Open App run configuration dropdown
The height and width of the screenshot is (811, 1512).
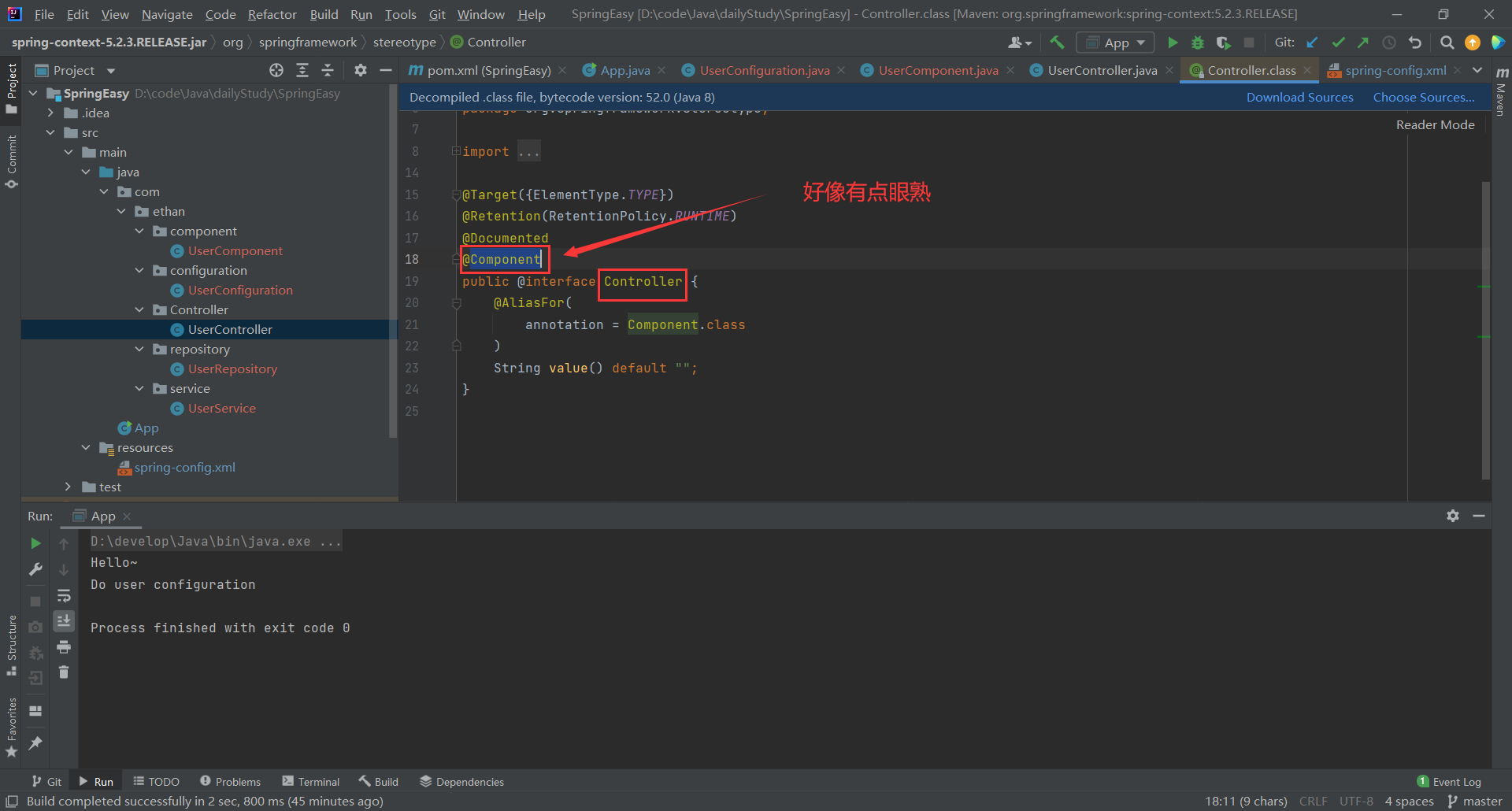click(1115, 43)
